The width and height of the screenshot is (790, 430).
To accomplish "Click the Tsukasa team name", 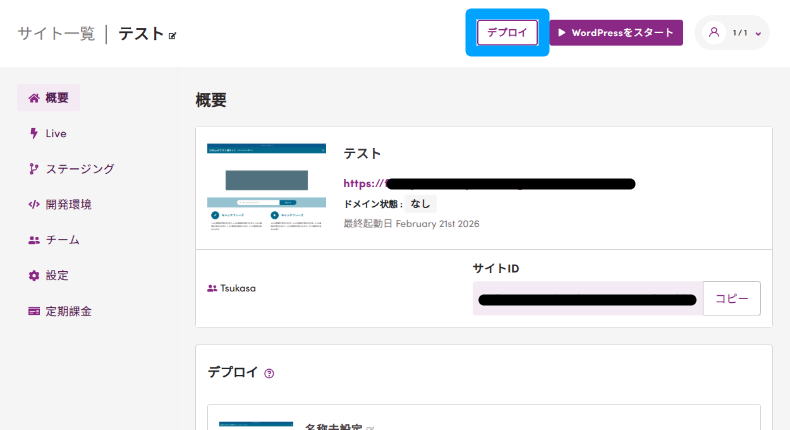I will coord(238,288).
